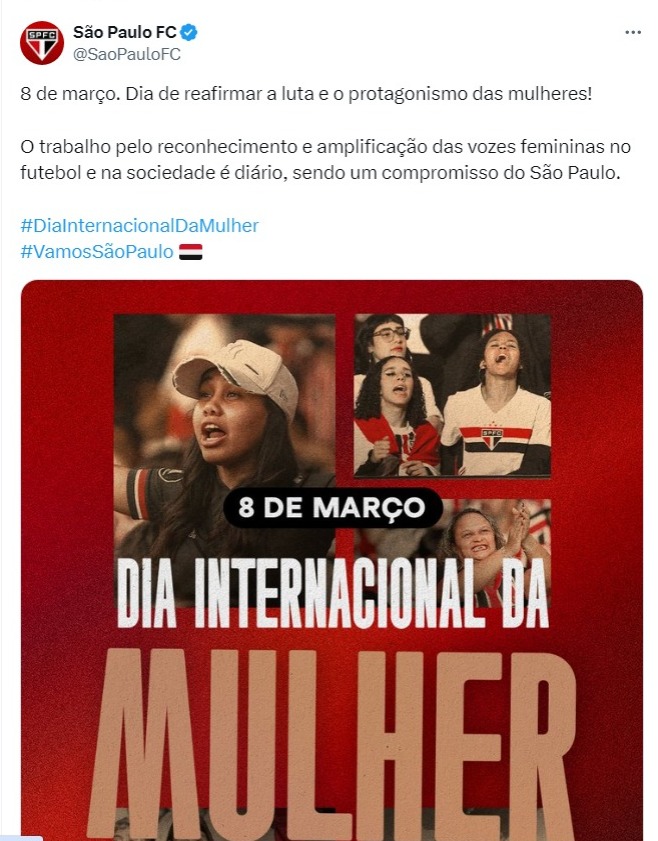Select the photo of three singing fans
This screenshot has height=841, width=658.
click(452, 395)
